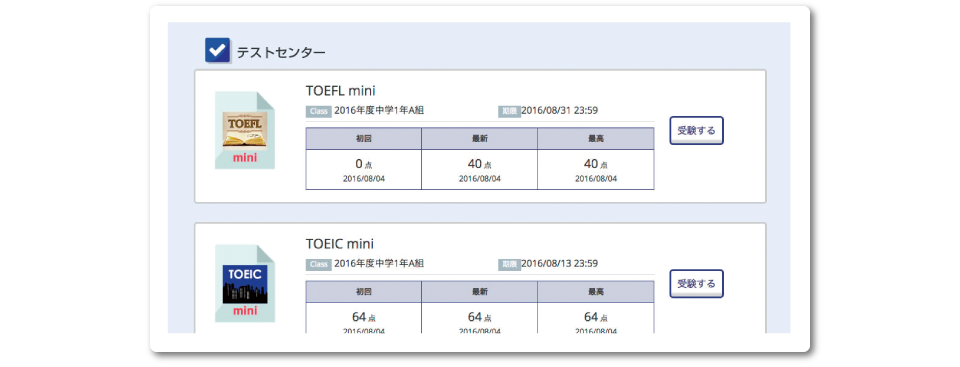Image resolution: width=960 pixels, height=367 pixels.
Task: Click the deadline badge beside 2016/08/31 23:59
Action: click(509, 112)
